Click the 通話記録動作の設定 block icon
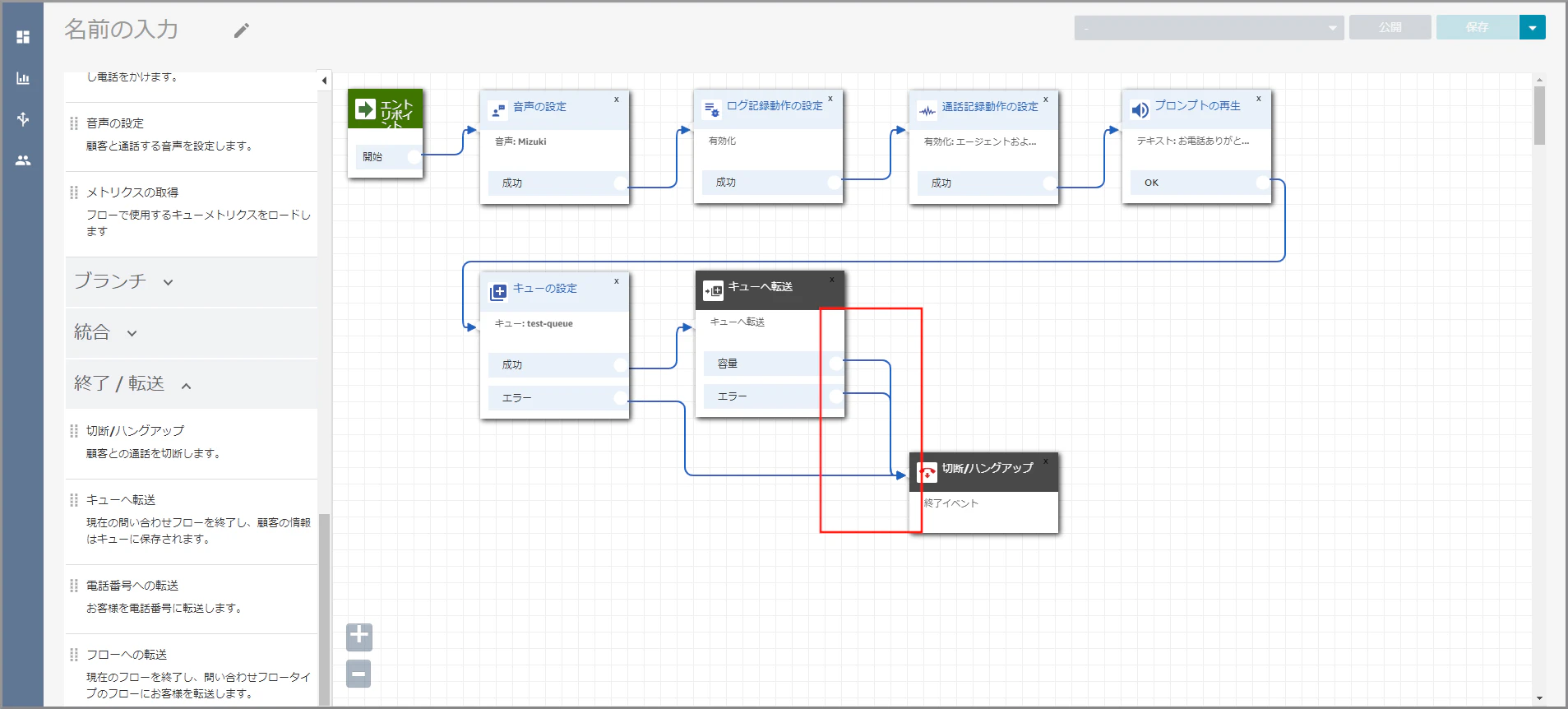This screenshot has width=1568, height=709. (927, 110)
